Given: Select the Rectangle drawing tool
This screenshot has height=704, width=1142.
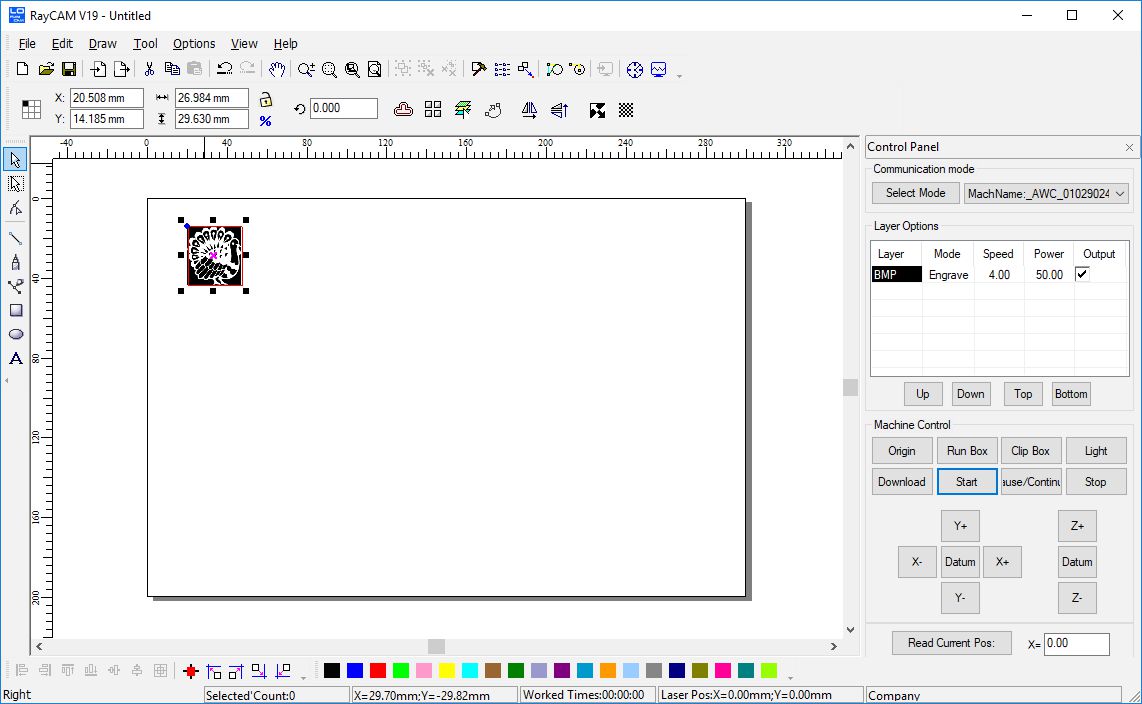Looking at the screenshot, I should pos(16,310).
